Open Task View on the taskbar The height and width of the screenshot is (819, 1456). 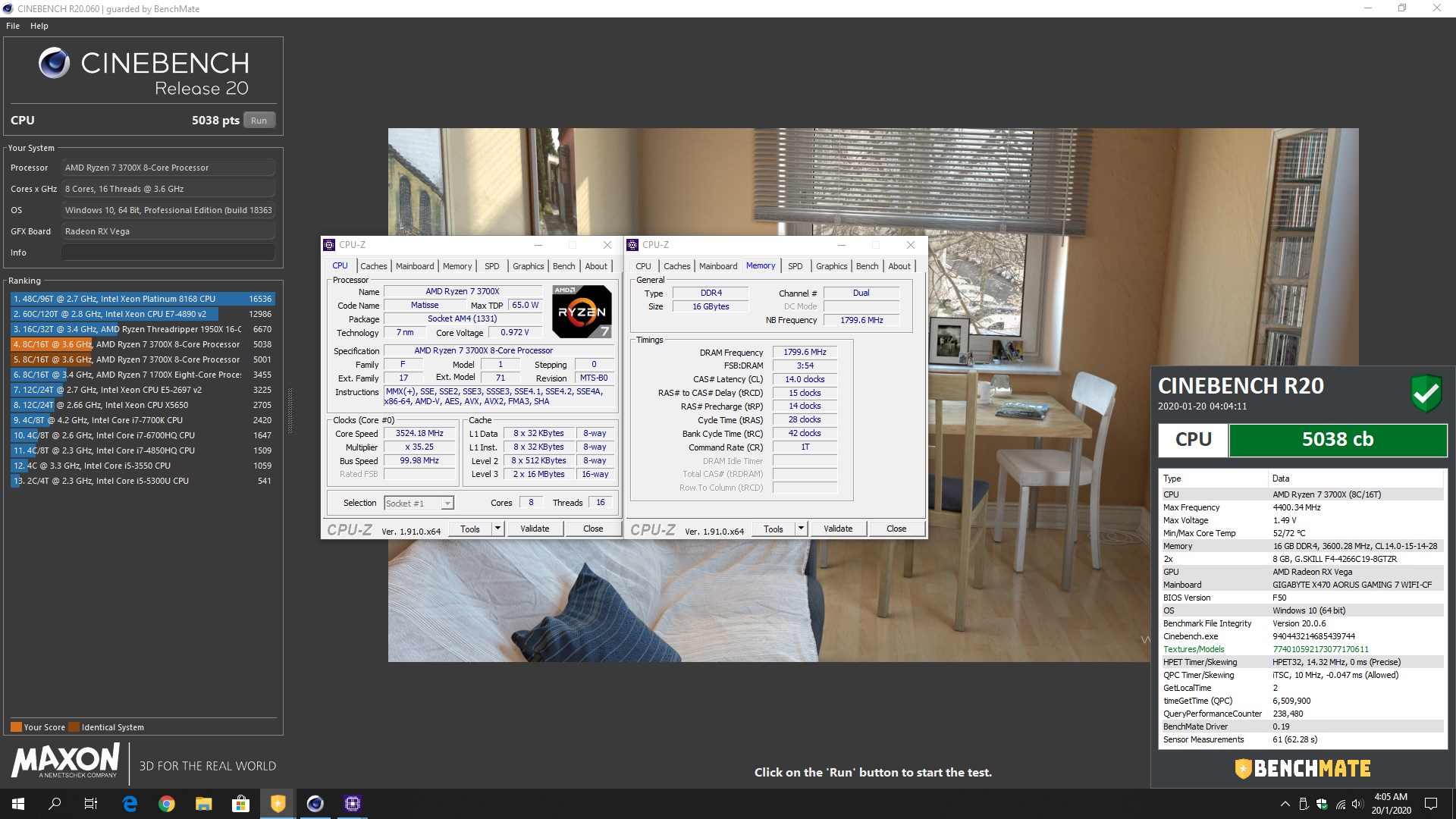click(x=91, y=804)
